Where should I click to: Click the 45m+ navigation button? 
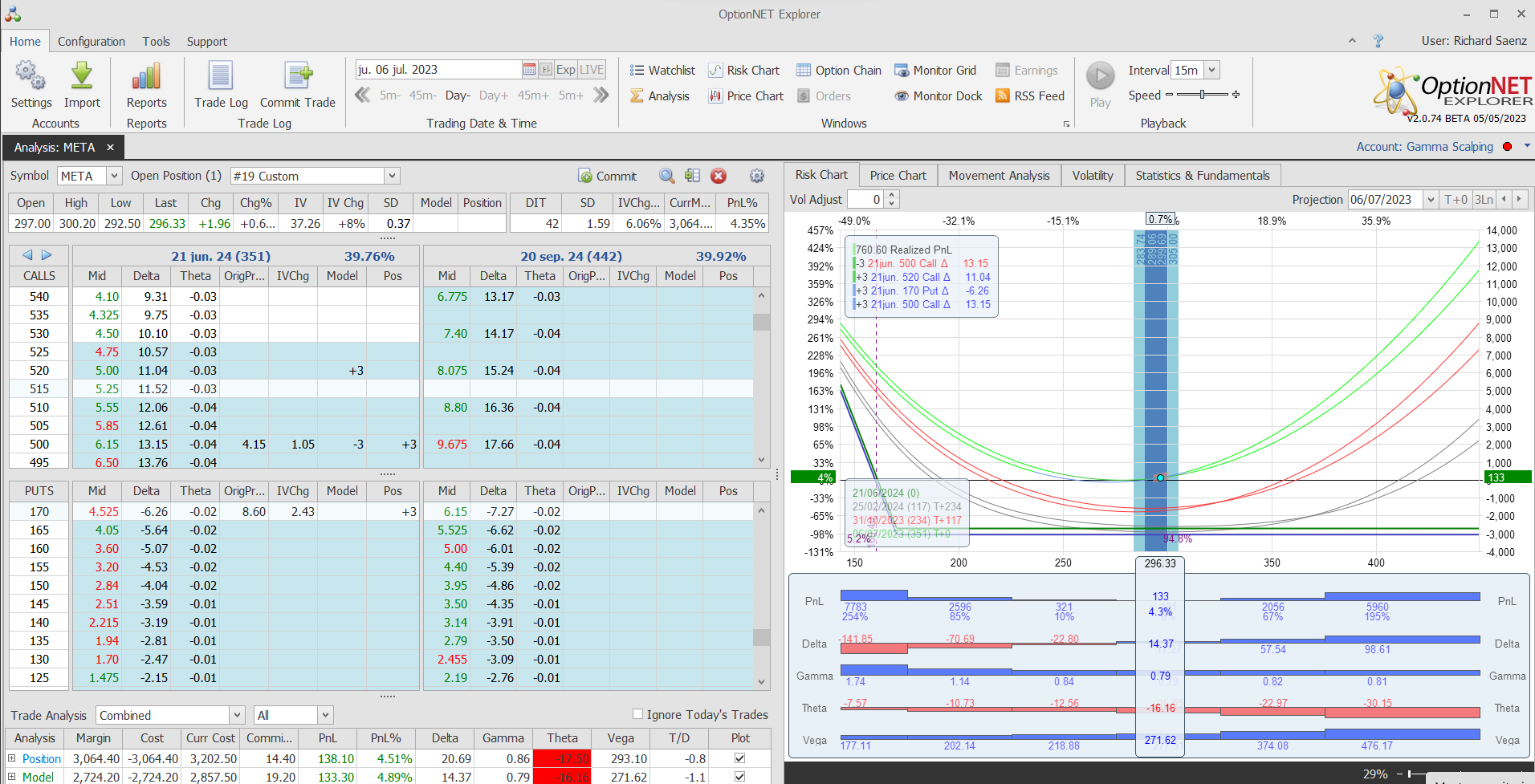[533, 95]
